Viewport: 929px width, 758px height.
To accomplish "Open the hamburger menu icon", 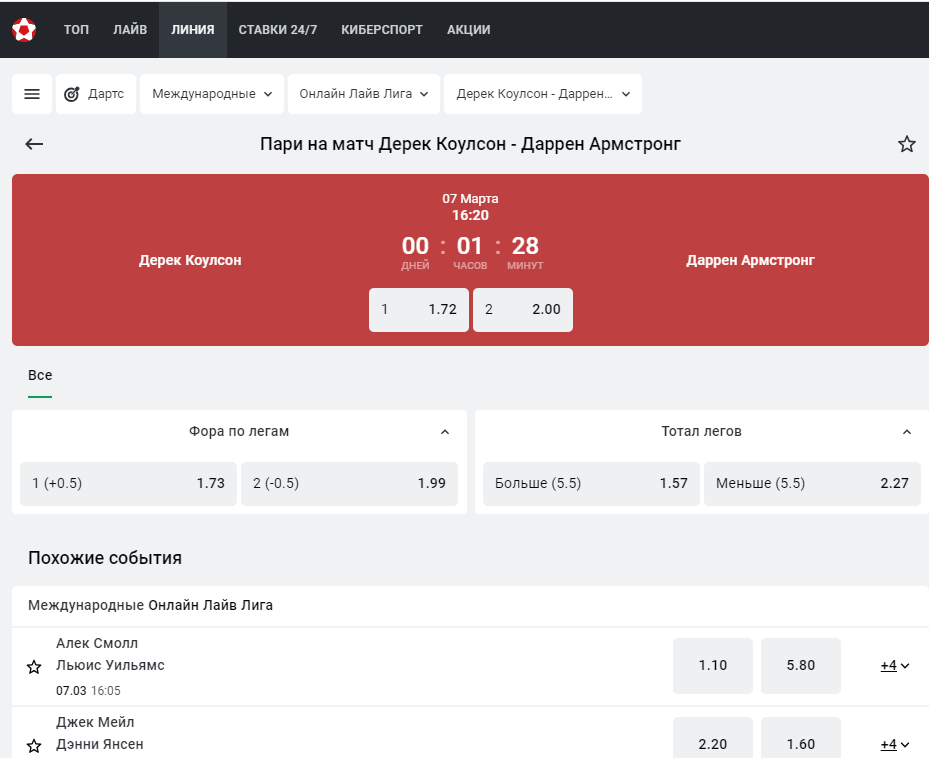I will 32,94.
